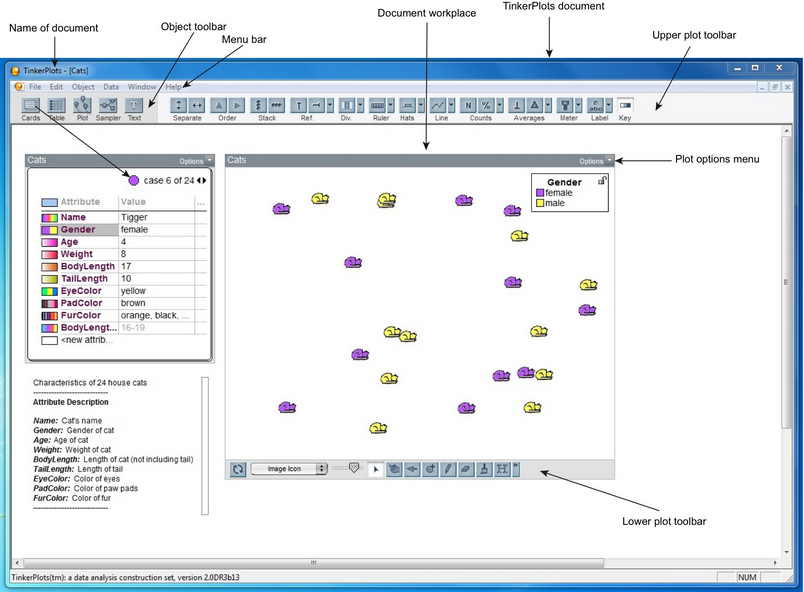Go to the next case arrow
The width and height of the screenshot is (804, 592).
[x=205, y=180]
